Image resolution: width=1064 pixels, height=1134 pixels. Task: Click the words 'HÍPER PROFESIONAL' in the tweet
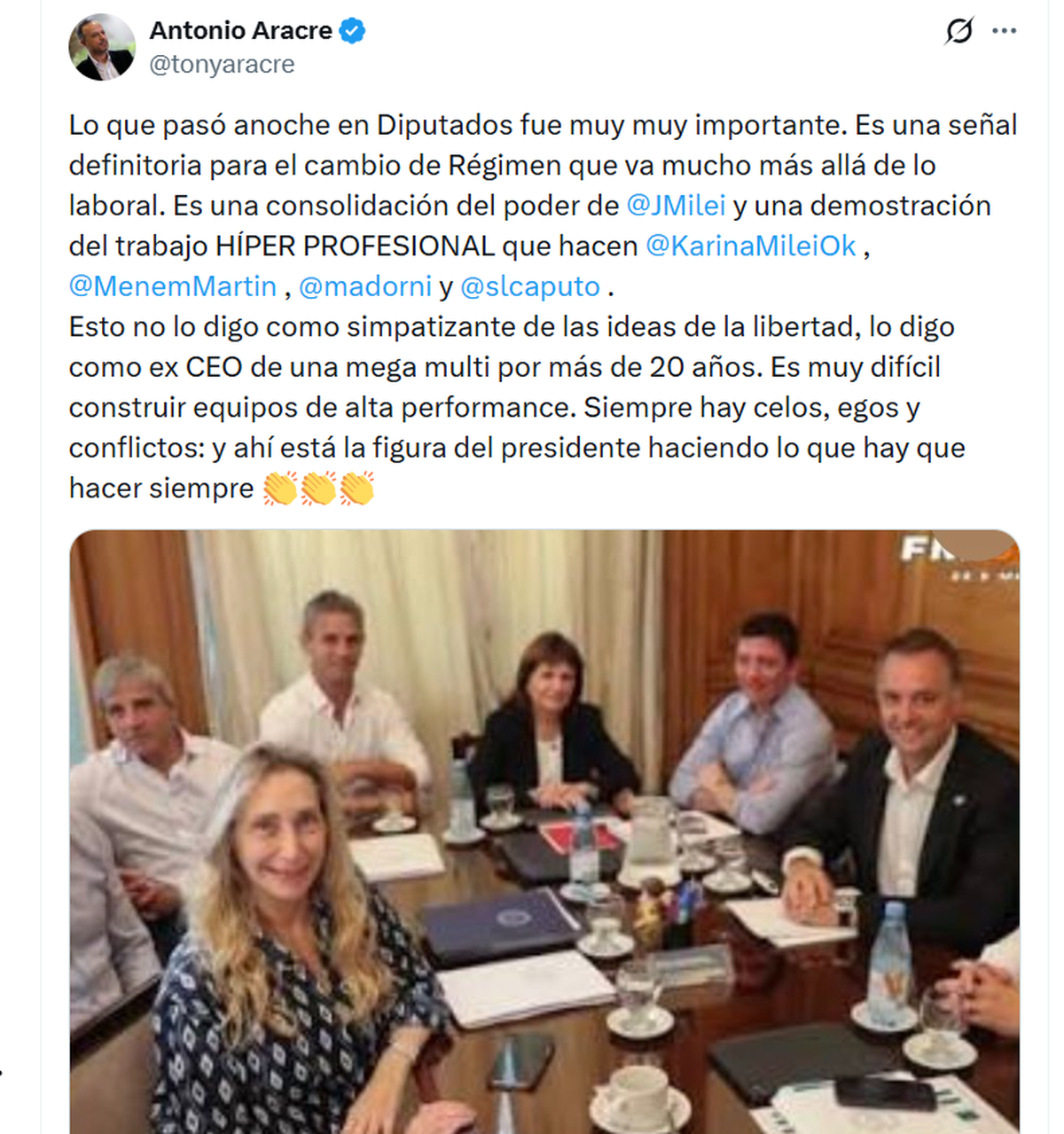(356, 246)
